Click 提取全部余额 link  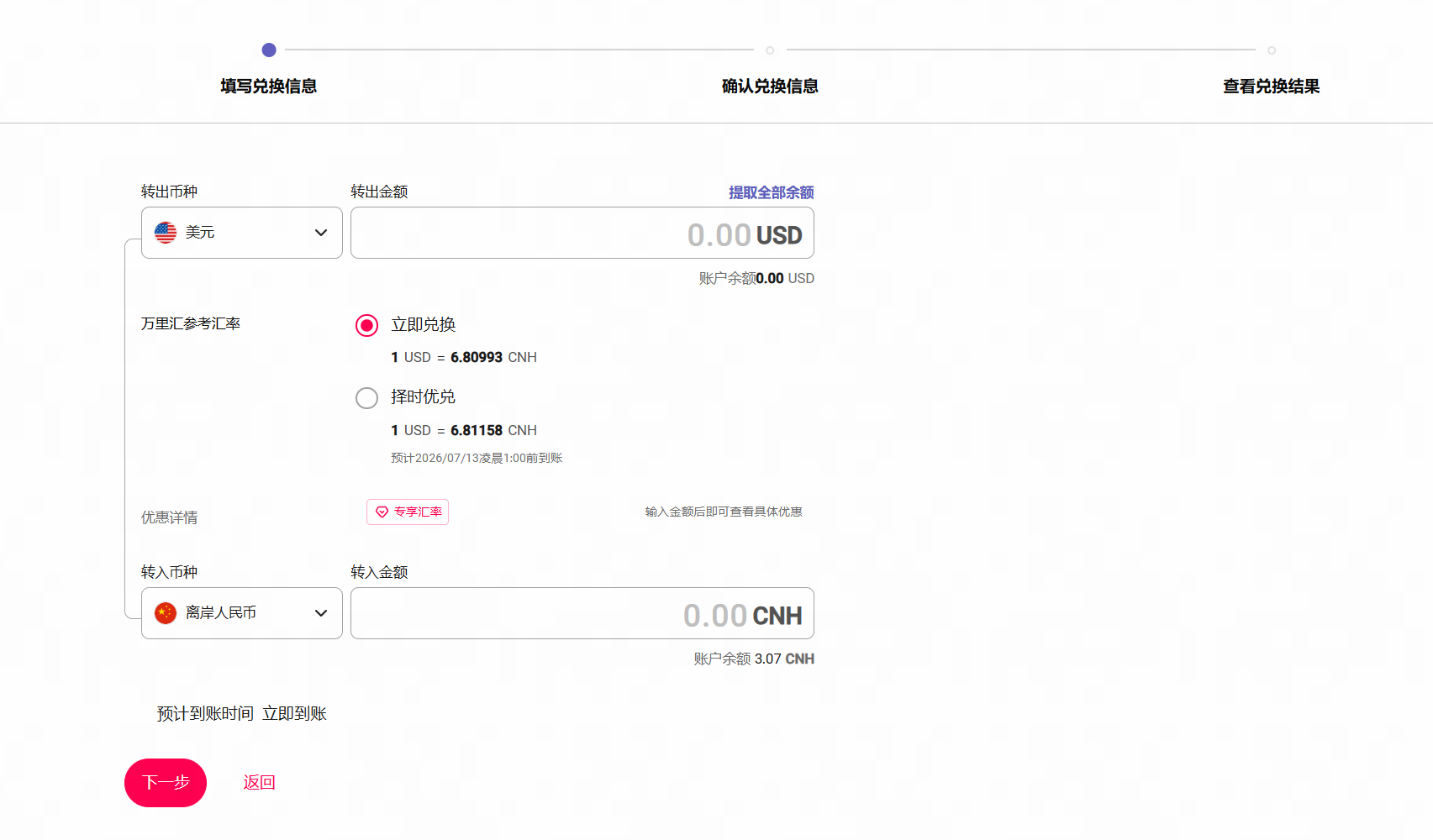point(771,192)
